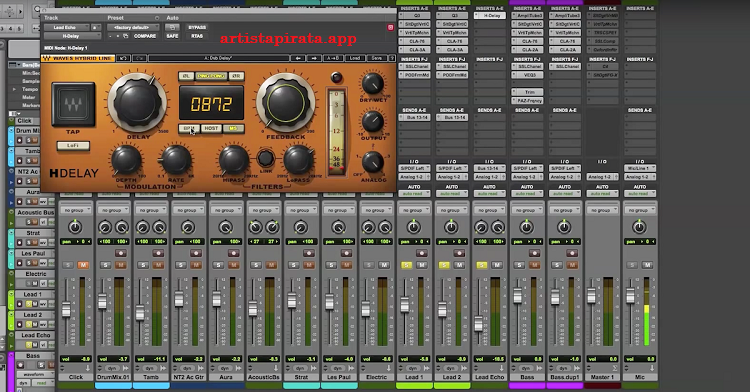Open Lead 1 S/PDIF Left input dropdown

[x=414, y=168]
